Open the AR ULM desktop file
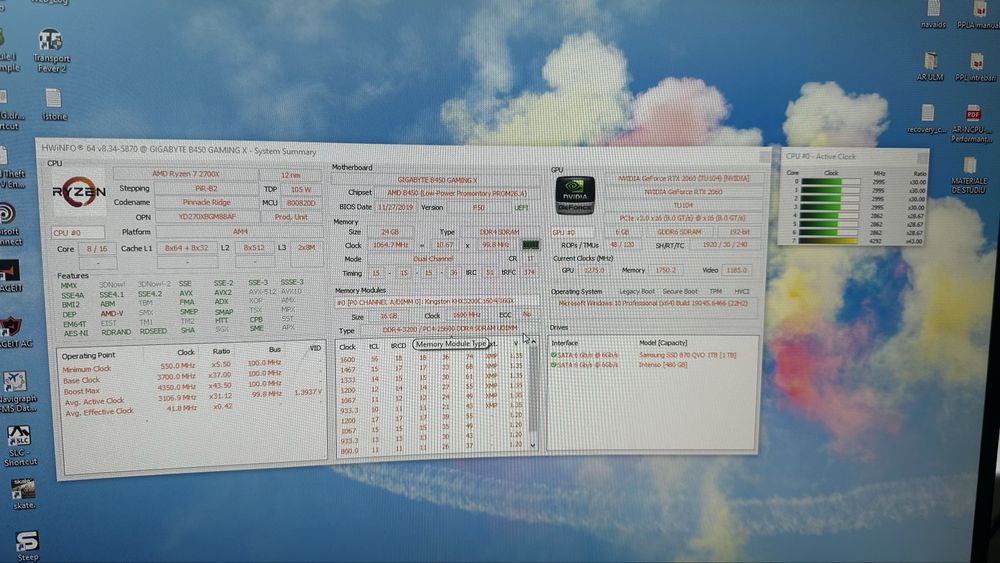Viewport: 1000px width, 563px height. [x=930, y=67]
